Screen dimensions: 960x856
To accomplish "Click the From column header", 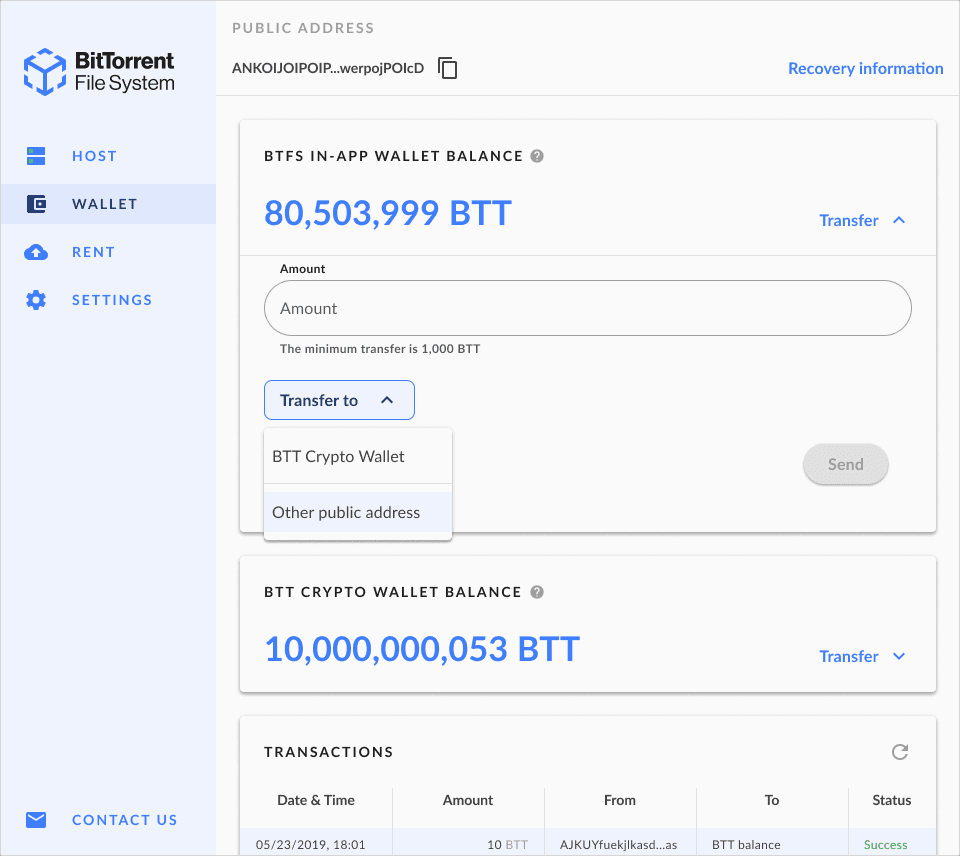I will (620, 800).
